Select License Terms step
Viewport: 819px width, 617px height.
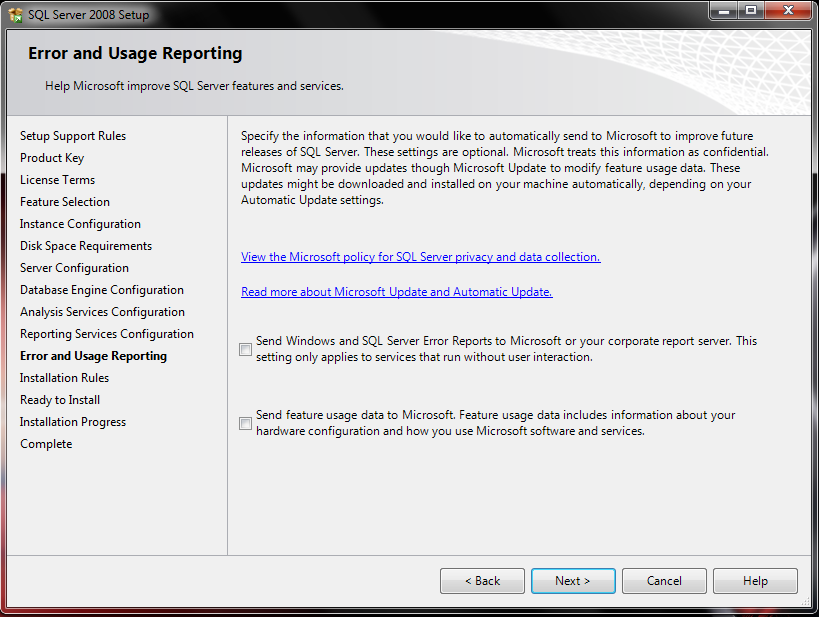[57, 180]
